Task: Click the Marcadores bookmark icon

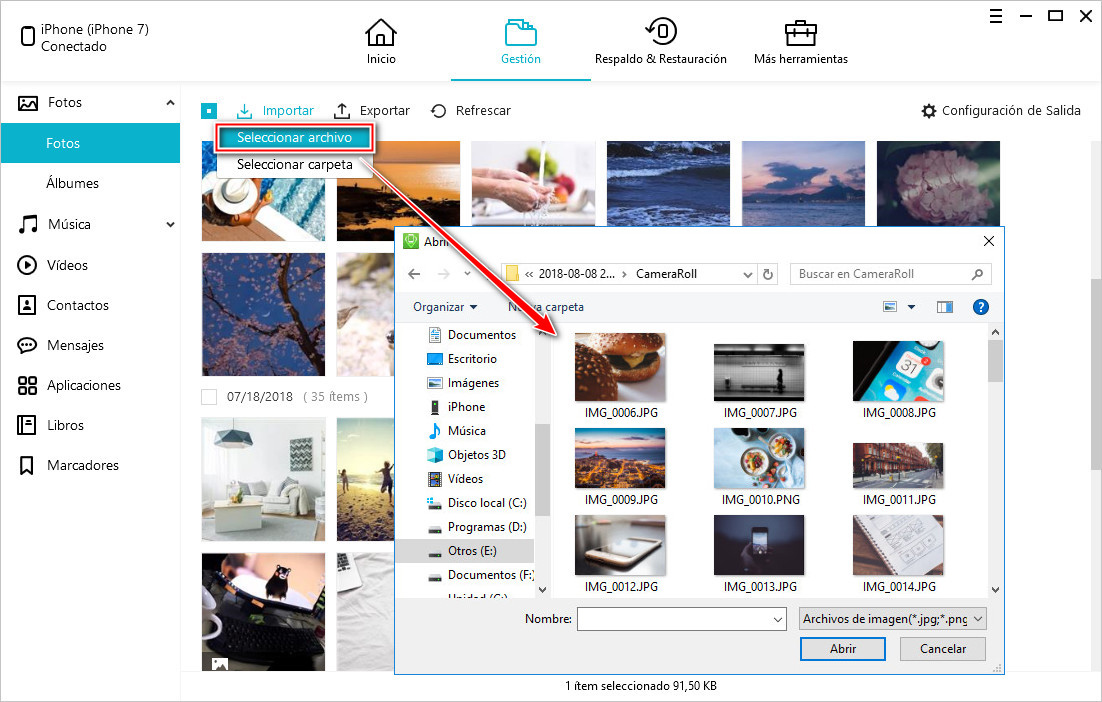Action: pos(27,465)
